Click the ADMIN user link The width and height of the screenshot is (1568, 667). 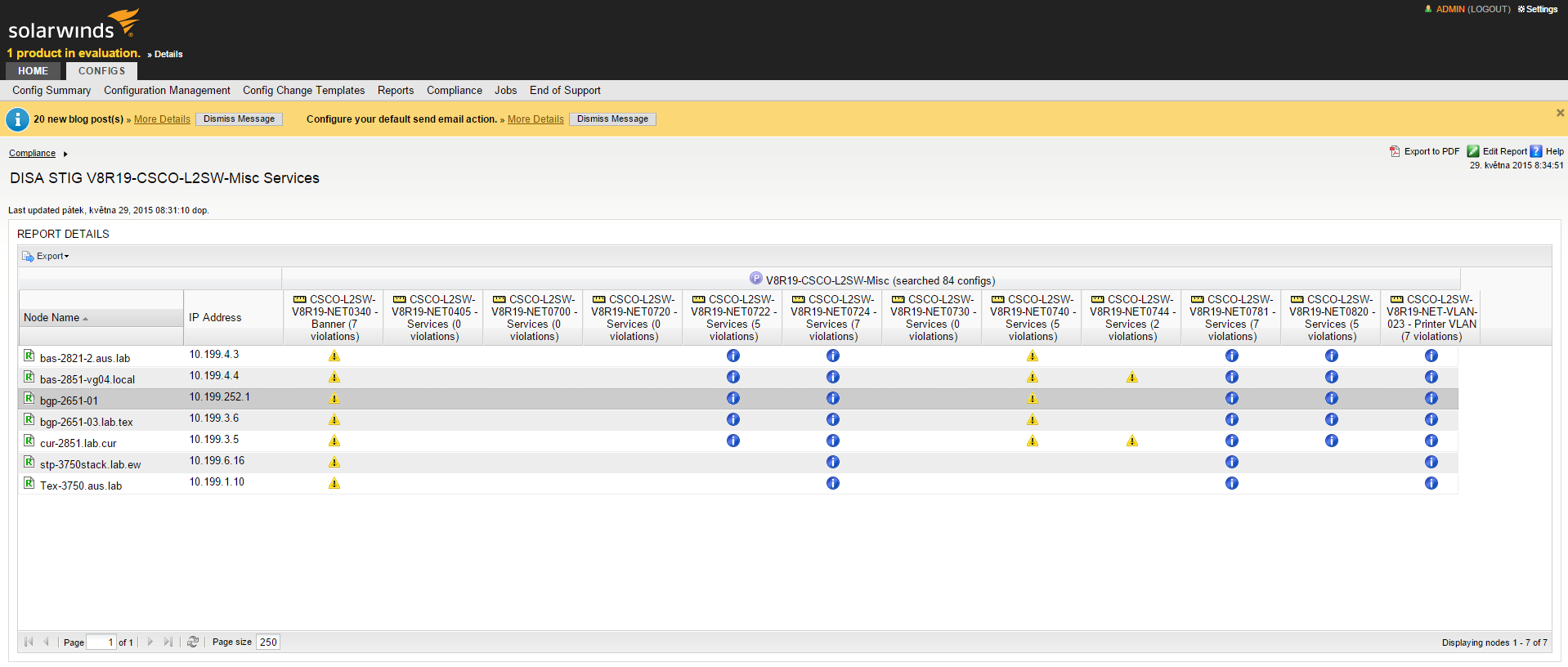click(x=1450, y=9)
